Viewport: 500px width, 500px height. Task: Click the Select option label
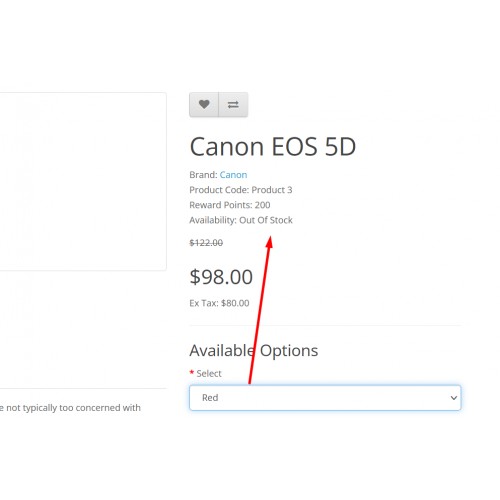209,373
